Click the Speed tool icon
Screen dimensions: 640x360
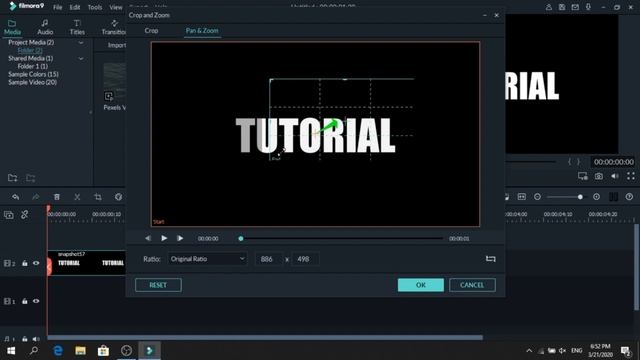click(x=118, y=197)
